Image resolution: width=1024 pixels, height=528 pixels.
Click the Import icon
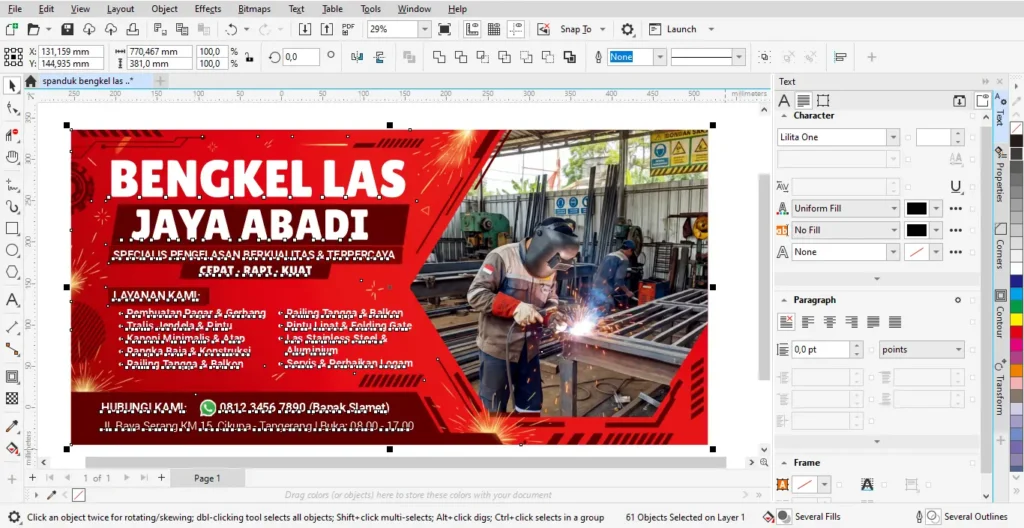(304, 29)
